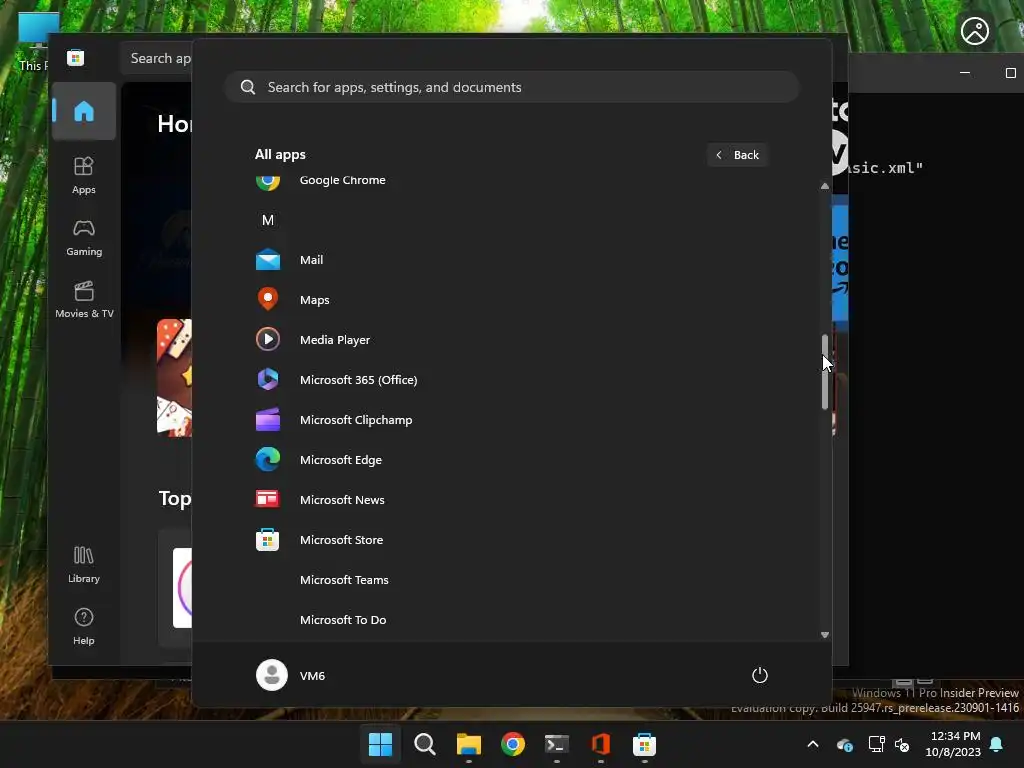1024x768 pixels.
Task: Minimize the background terminal window
Action: pyautogui.click(x=965, y=73)
